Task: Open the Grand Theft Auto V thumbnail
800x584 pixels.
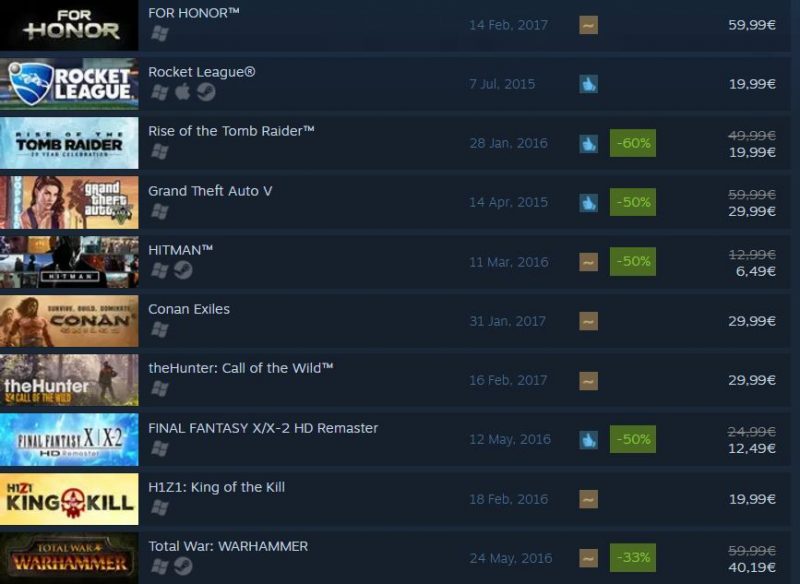Action: [x=69, y=202]
